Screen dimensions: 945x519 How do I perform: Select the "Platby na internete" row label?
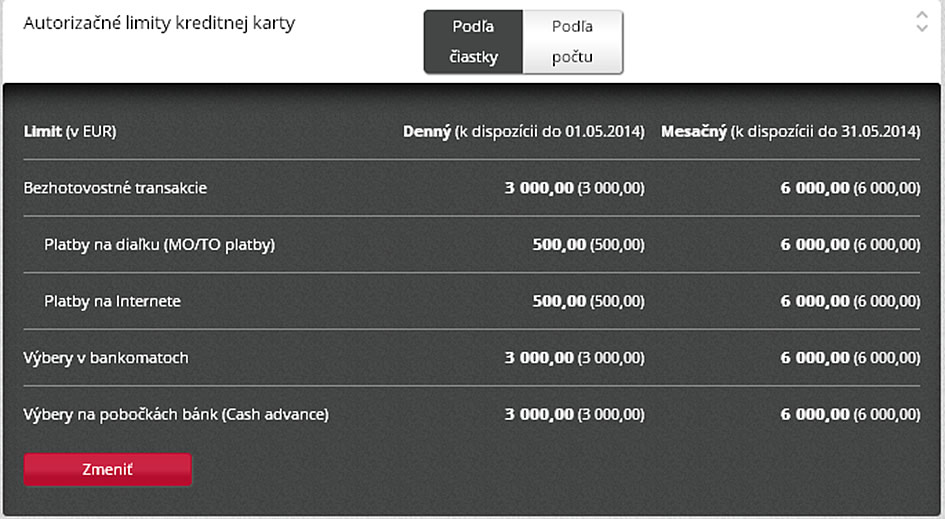point(113,301)
